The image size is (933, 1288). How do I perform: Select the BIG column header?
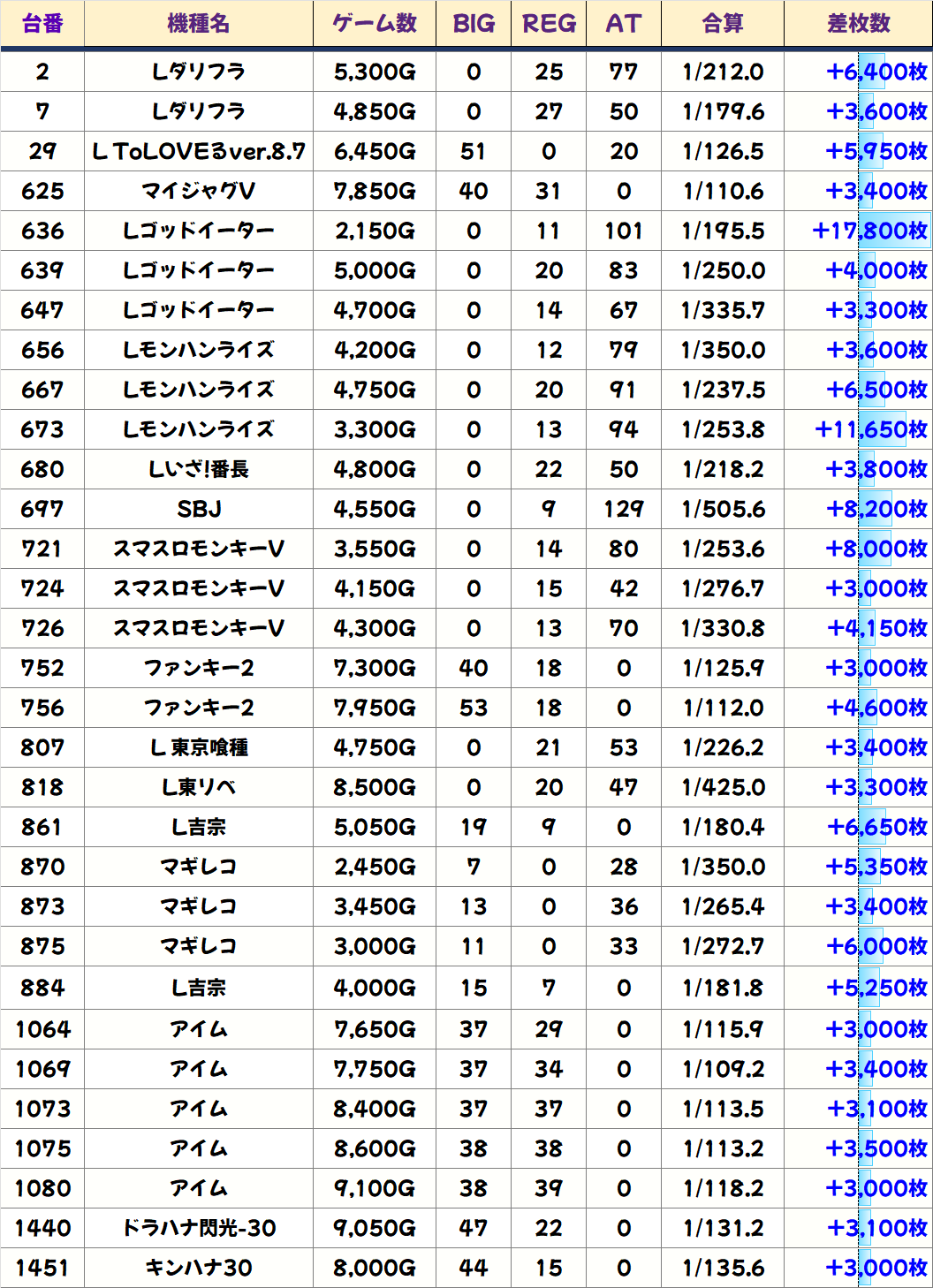pyautogui.click(x=474, y=24)
